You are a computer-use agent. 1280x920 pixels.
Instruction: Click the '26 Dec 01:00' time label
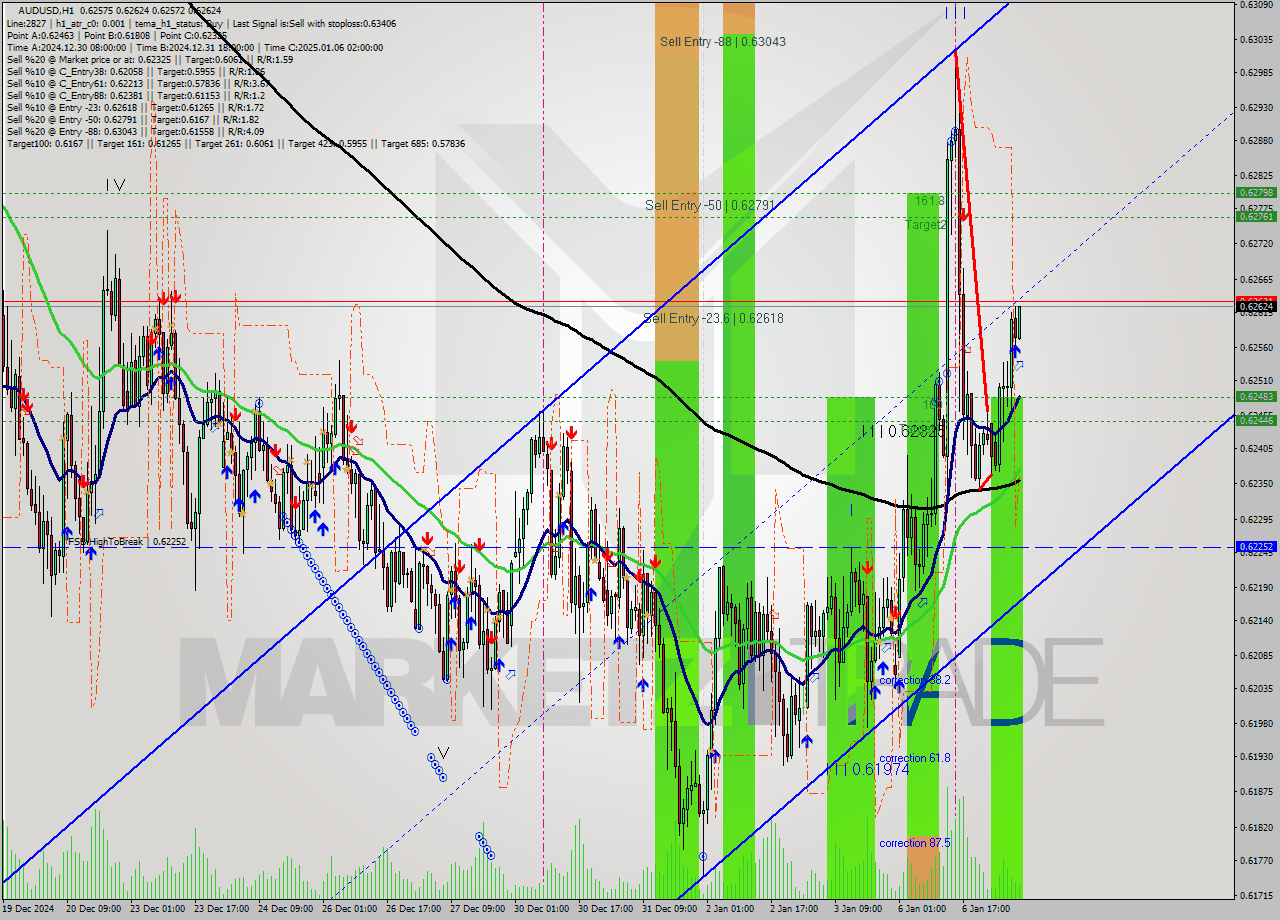[349, 909]
